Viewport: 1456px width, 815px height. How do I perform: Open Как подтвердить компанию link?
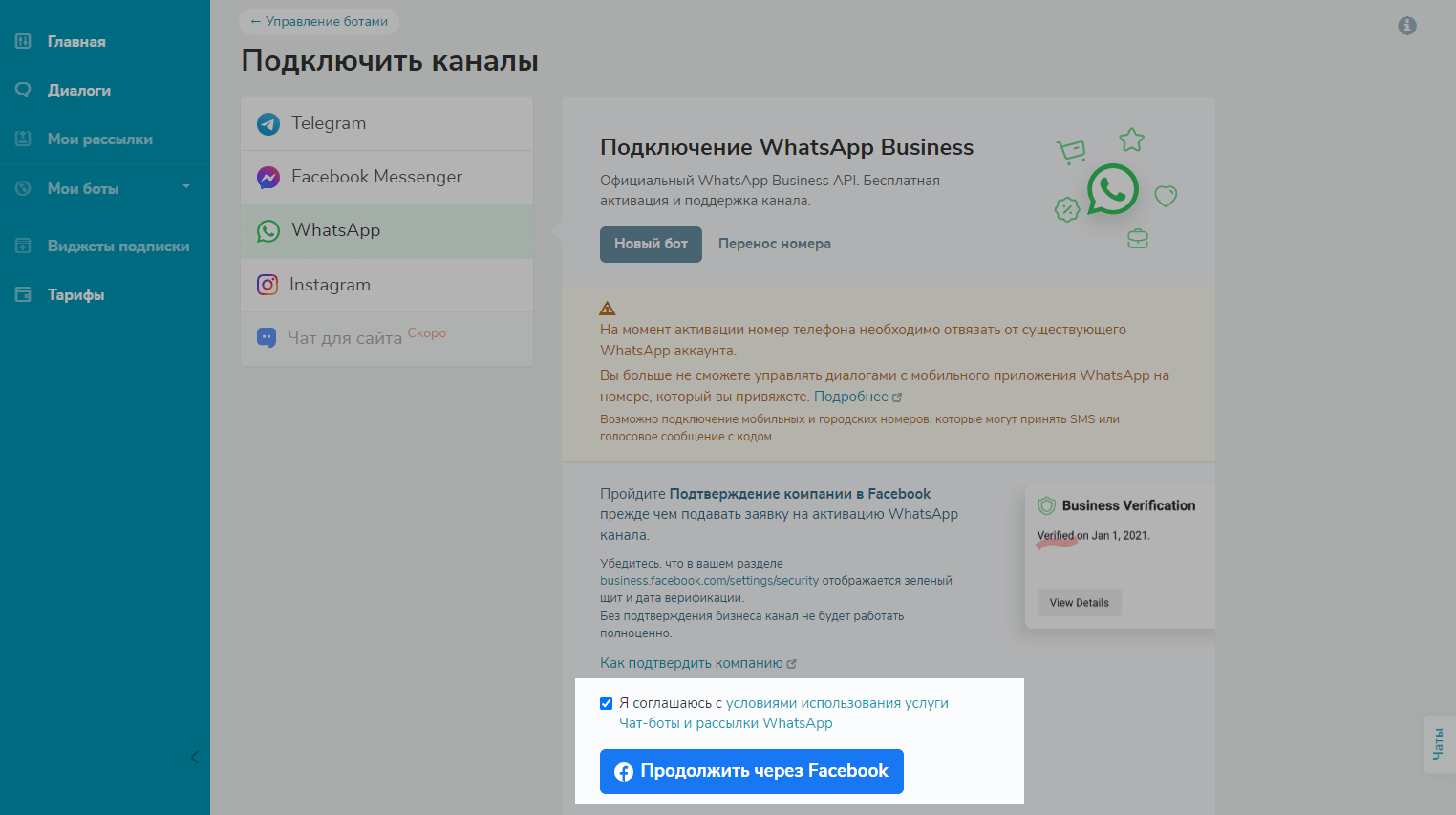point(692,663)
